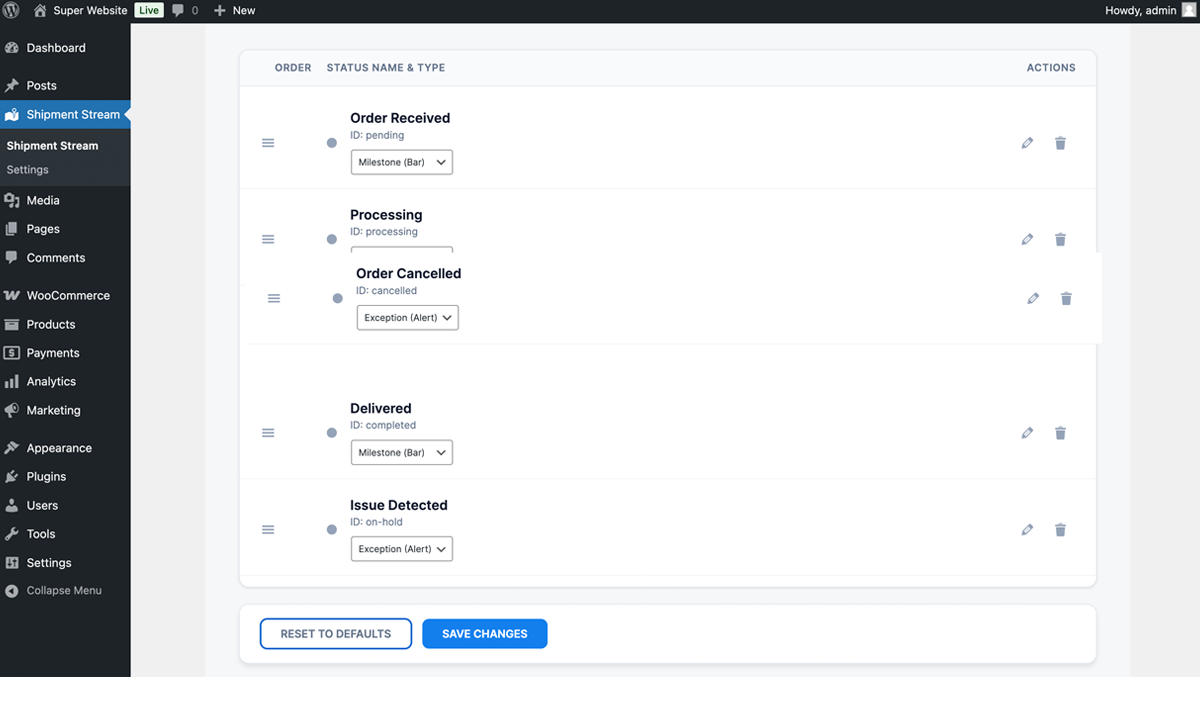
Task: Edit the Order Received status
Action: (x=1027, y=143)
